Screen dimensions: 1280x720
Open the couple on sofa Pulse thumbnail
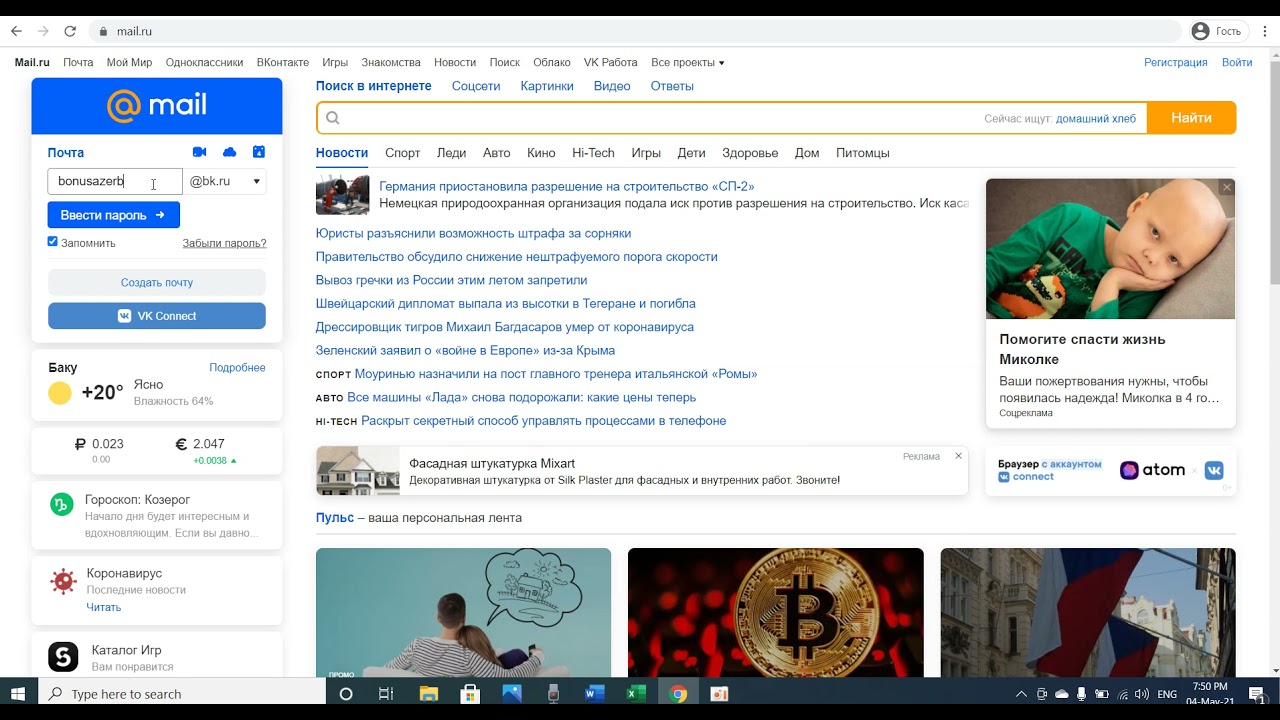point(463,613)
